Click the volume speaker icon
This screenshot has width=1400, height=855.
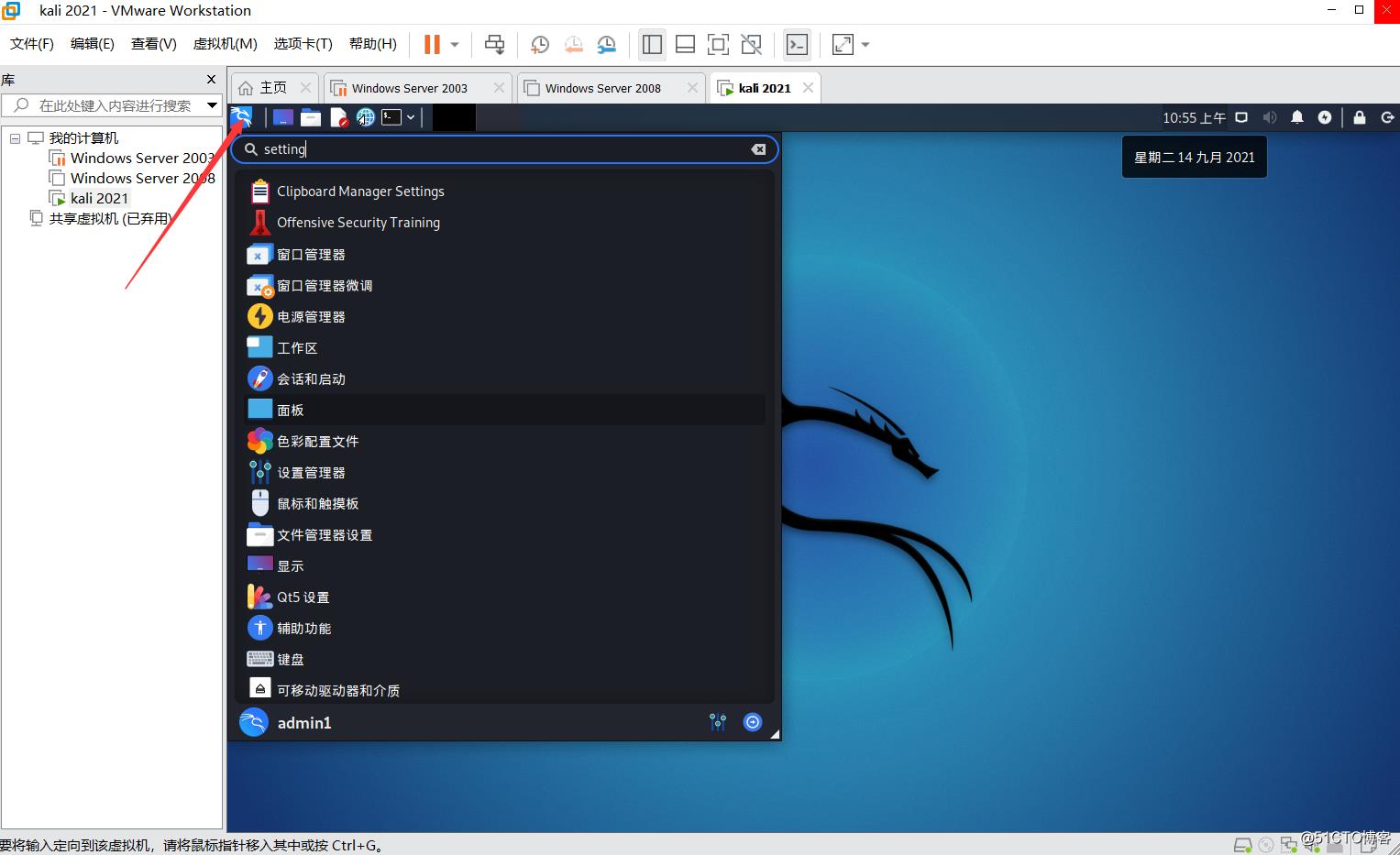pyautogui.click(x=1270, y=117)
